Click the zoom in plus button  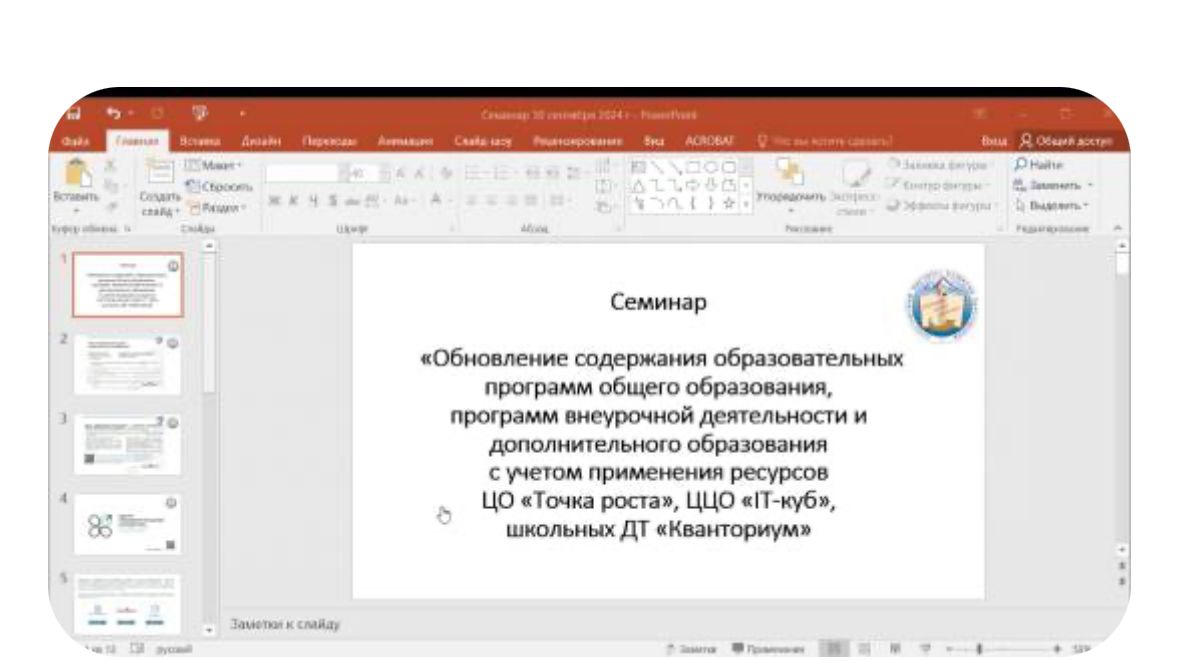pos(1057,648)
